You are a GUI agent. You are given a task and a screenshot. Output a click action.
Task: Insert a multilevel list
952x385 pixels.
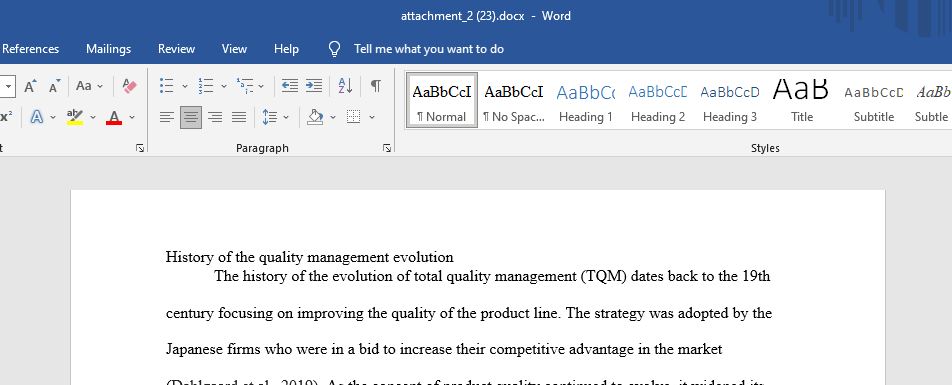pyautogui.click(x=245, y=86)
